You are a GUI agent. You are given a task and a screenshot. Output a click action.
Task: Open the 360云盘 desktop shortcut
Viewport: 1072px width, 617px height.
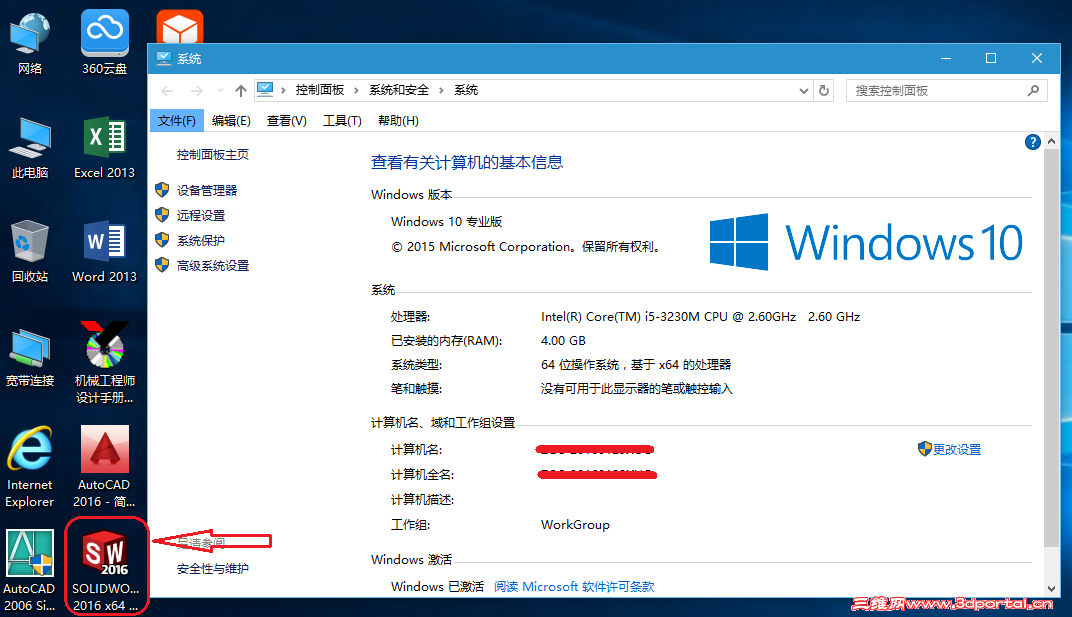105,42
